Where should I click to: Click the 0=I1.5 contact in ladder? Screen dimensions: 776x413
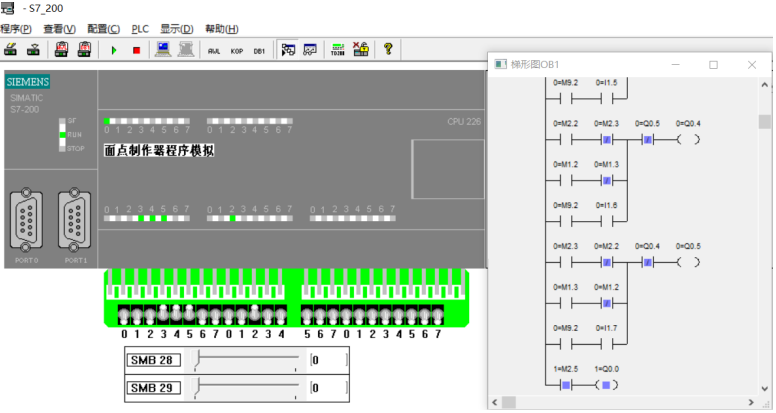pyautogui.click(x=607, y=99)
